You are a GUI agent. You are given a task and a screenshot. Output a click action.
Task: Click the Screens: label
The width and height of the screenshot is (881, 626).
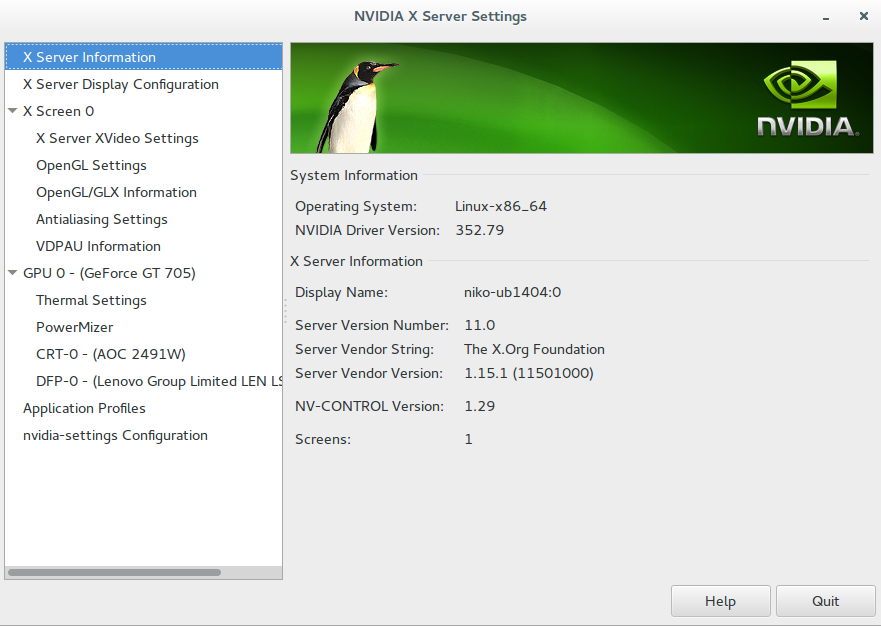pyautogui.click(x=323, y=439)
